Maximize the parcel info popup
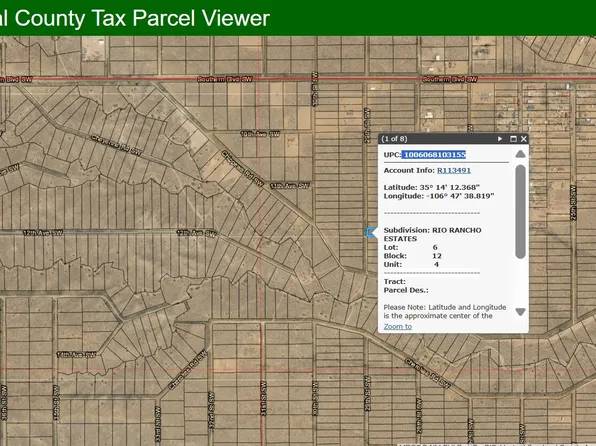The height and width of the screenshot is (446, 596). [513, 139]
